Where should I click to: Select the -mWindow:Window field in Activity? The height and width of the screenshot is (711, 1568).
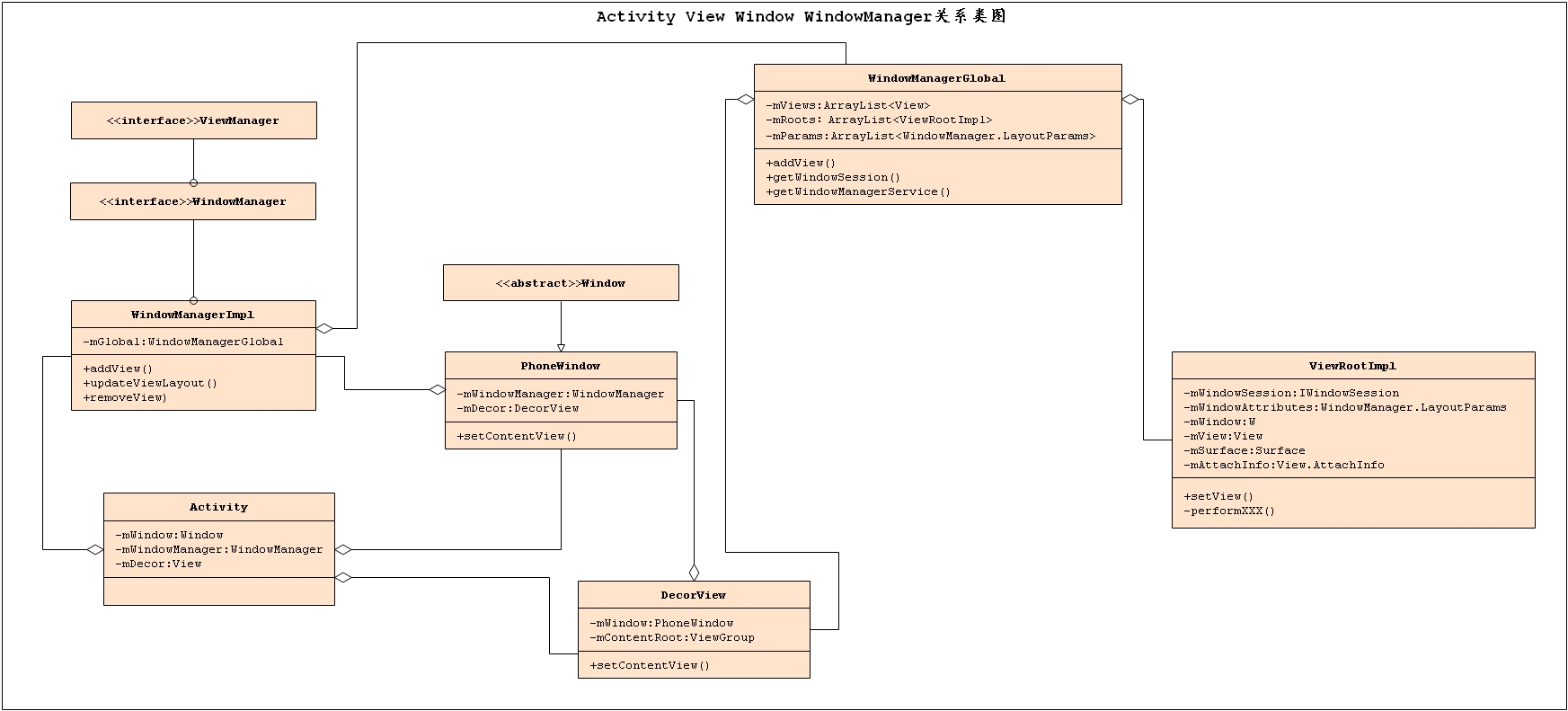169,535
